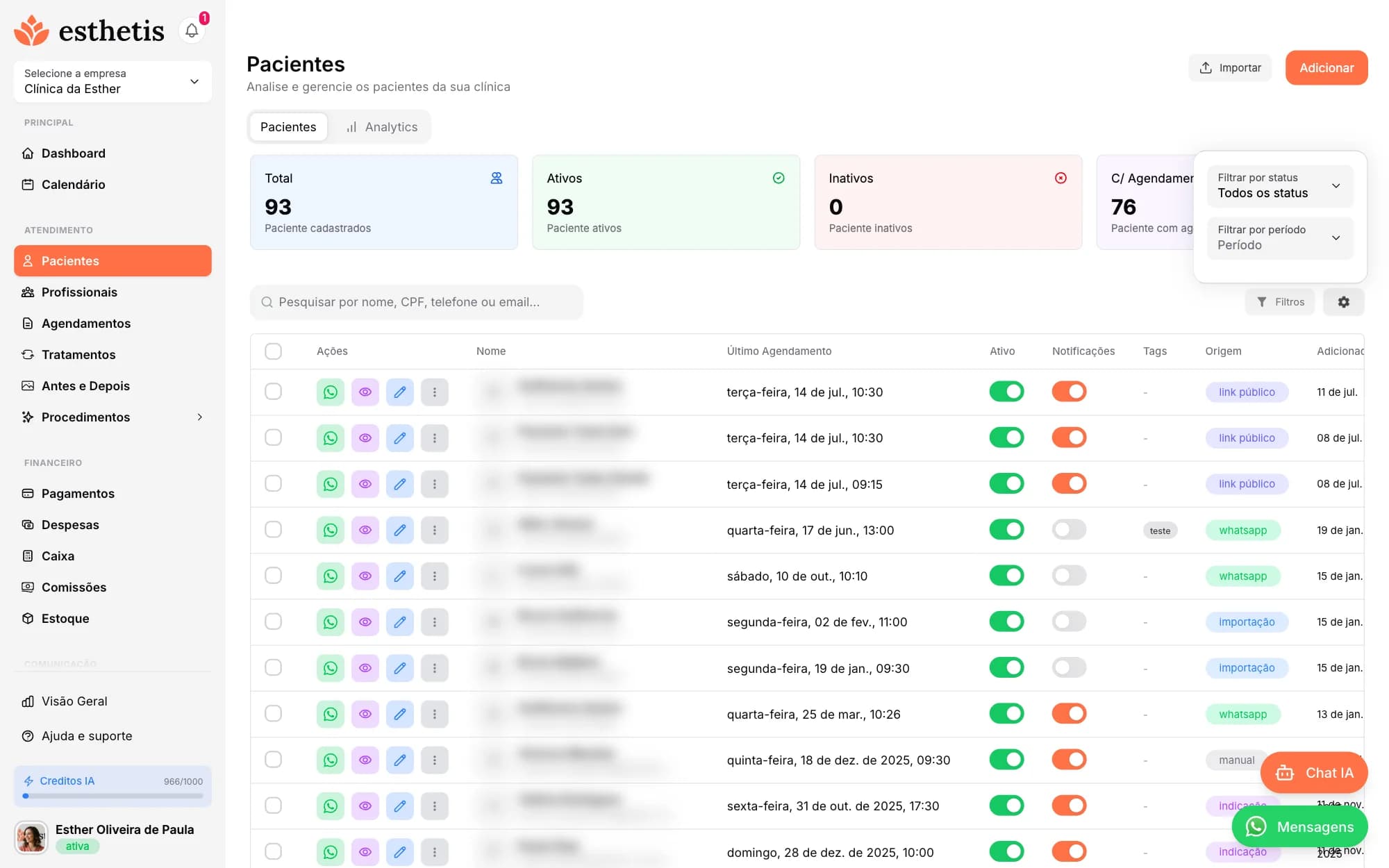The image size is (1389, 868).
Task: Disable notifications for quinta-feira, 18 de dez. patient
Action: [x=1069, y=760]
